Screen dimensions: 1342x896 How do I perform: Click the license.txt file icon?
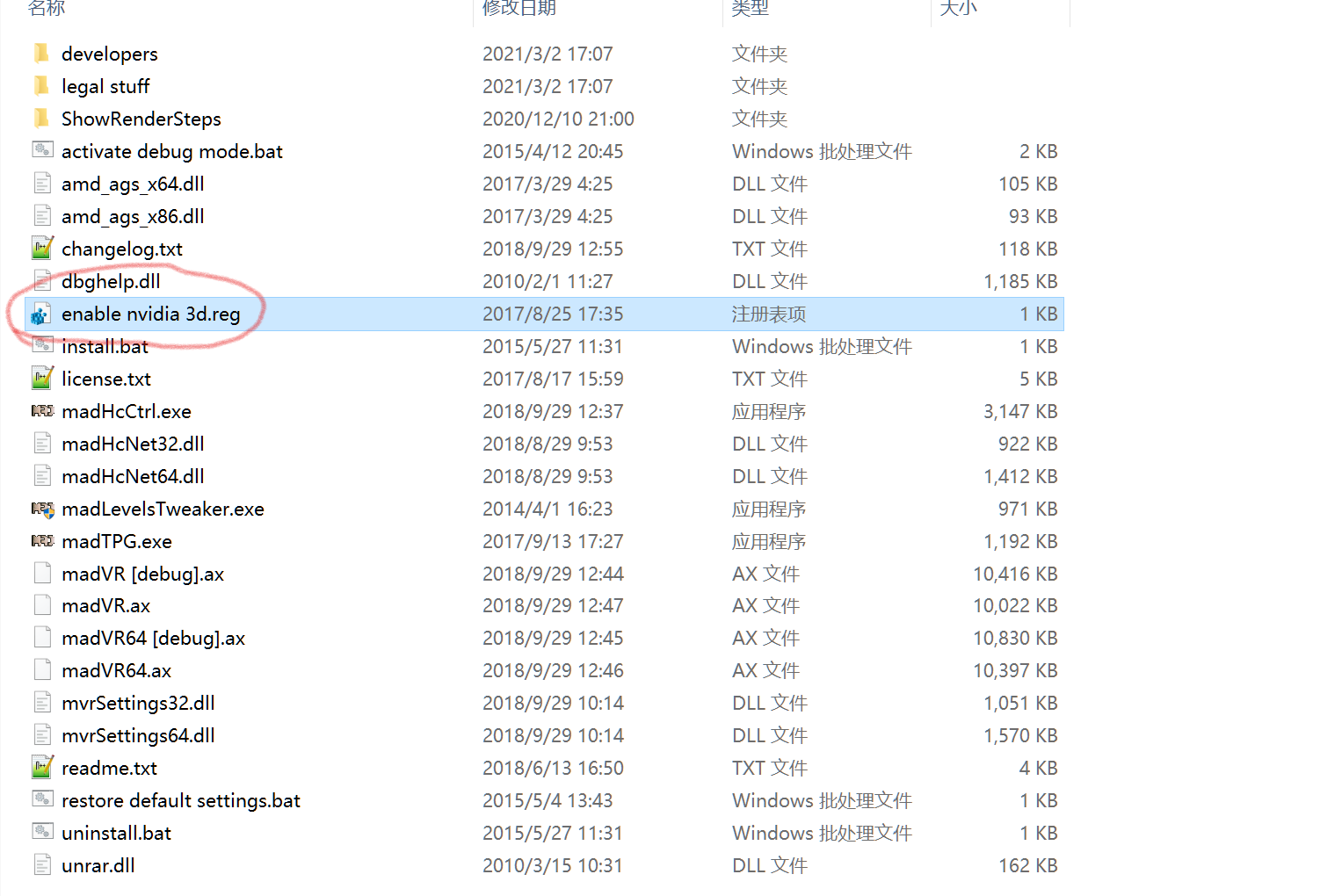pos(42,379)
